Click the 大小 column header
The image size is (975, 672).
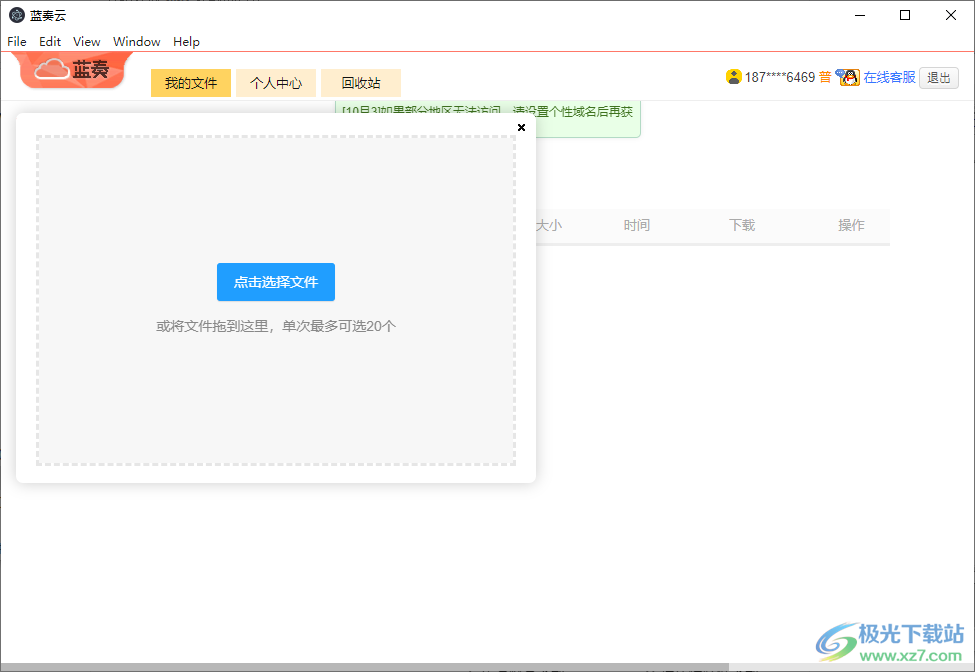coord(549,225)
